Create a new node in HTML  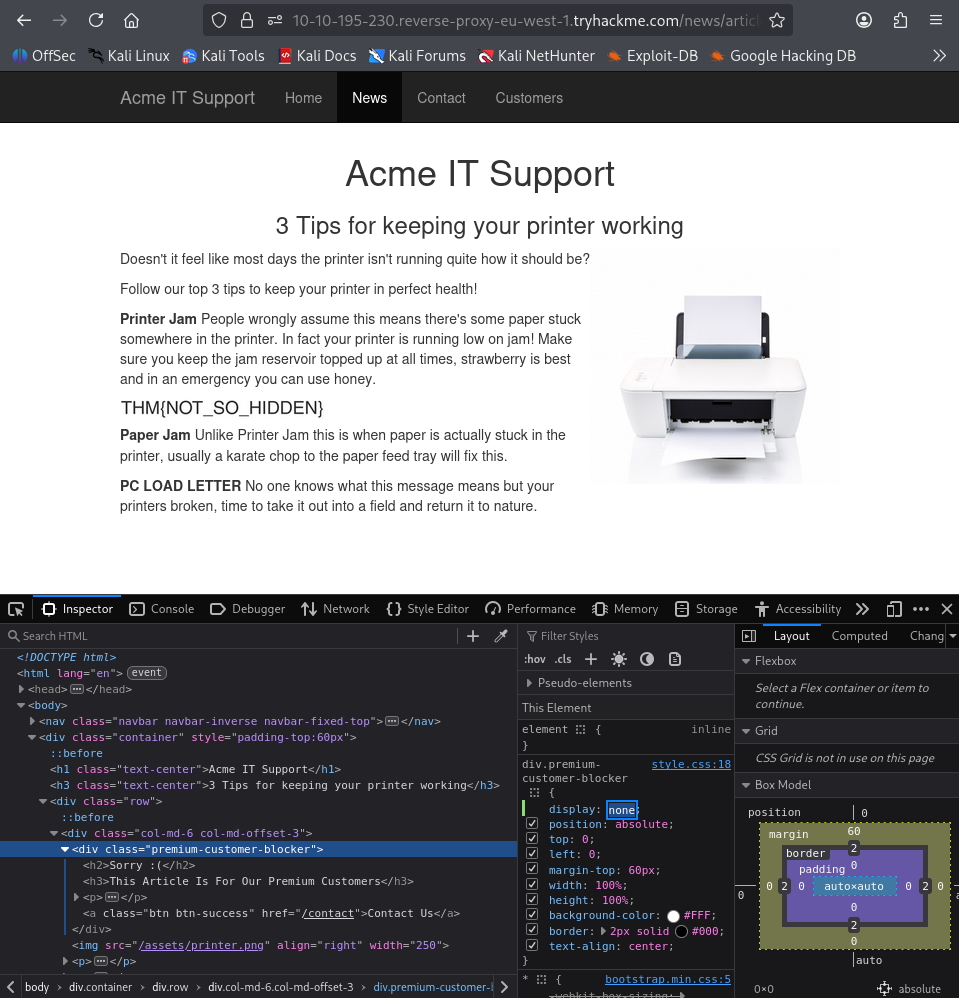click(x=473, y=636)
